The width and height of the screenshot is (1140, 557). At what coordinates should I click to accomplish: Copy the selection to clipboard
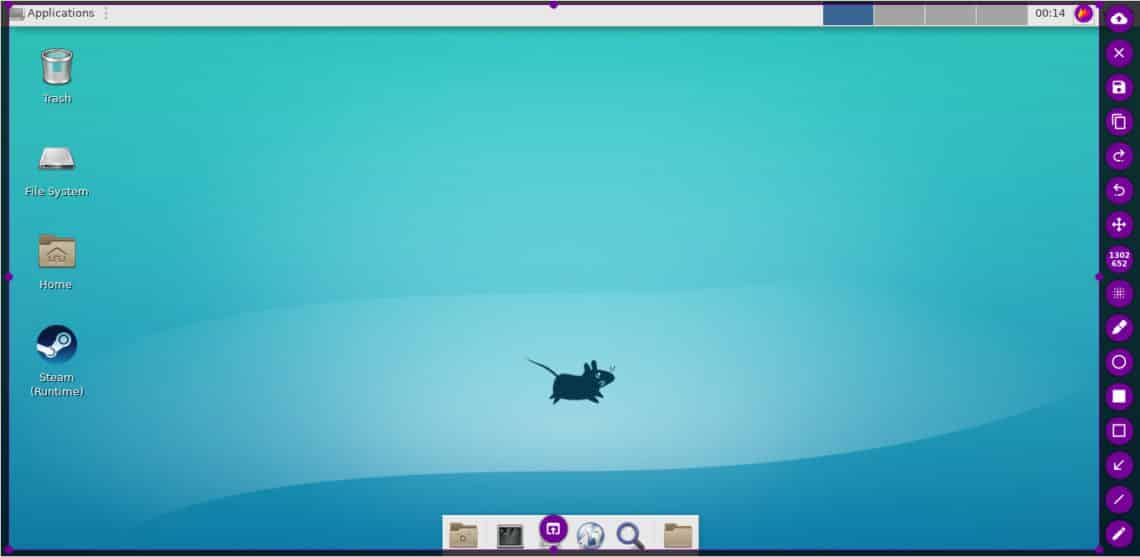tap(1119, 122)
